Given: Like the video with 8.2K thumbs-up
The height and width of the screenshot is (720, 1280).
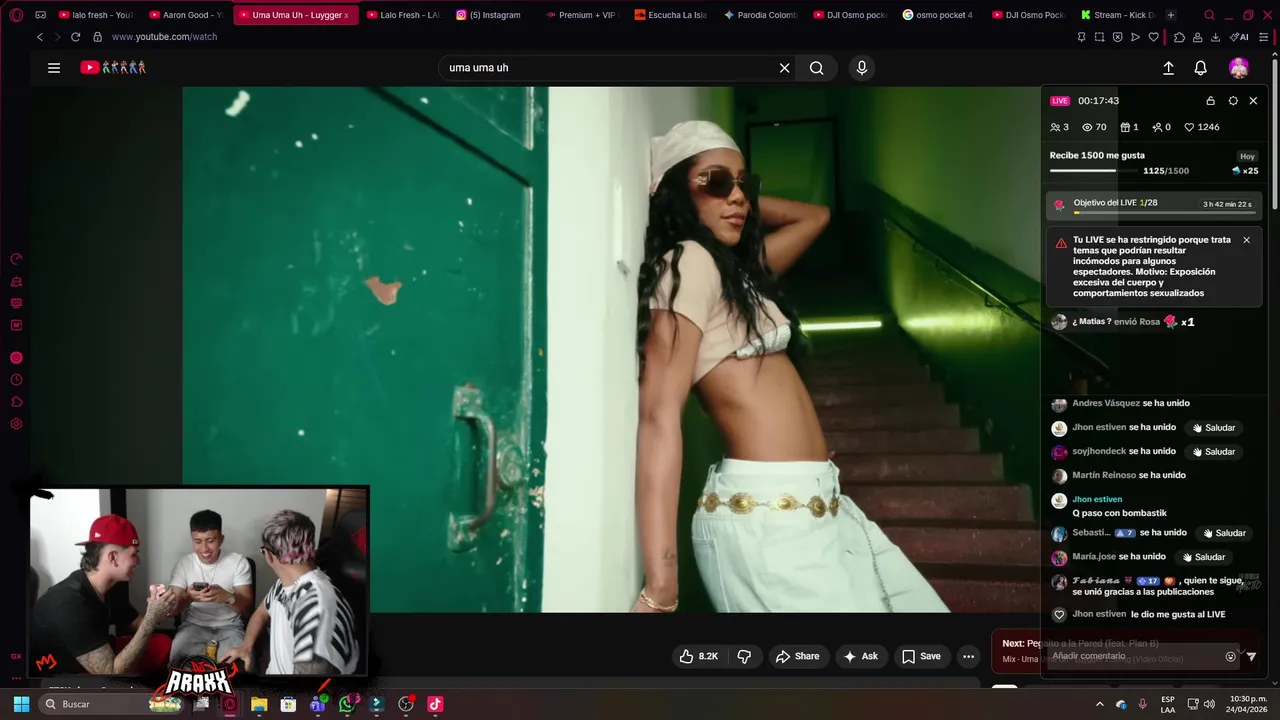Looking at the screenshot, I should tap(698, 656).
